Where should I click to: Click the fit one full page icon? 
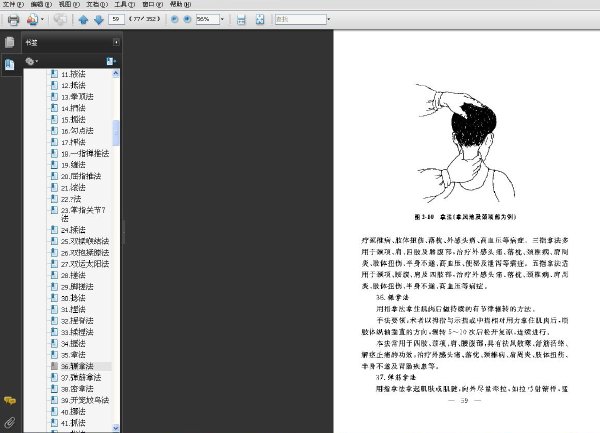pos(260,20)
